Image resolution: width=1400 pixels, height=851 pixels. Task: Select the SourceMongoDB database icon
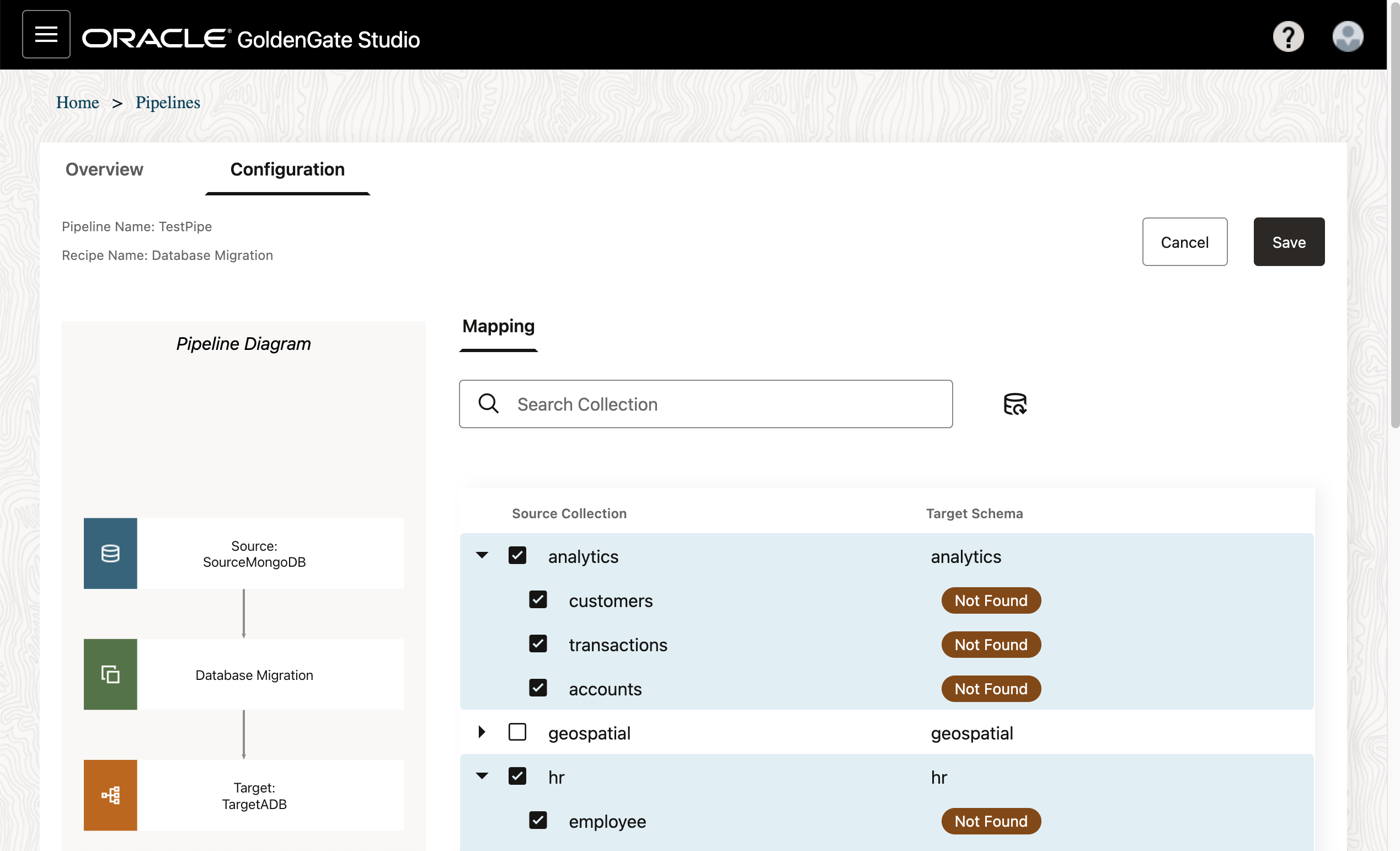click(110, 553)
